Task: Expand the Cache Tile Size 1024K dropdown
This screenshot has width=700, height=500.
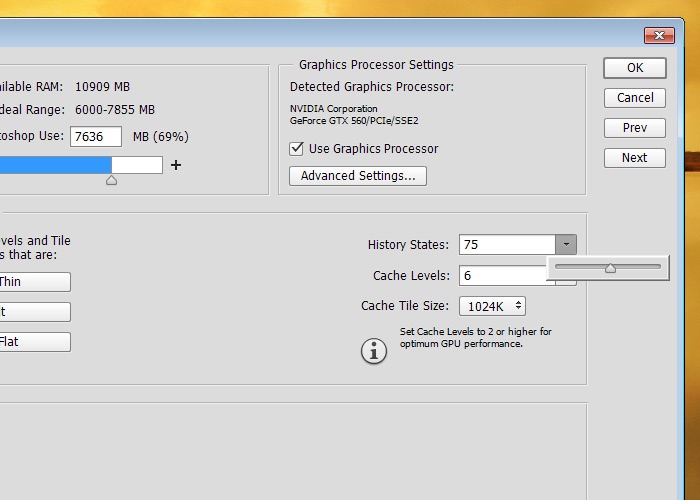Action: coord(492,306)
